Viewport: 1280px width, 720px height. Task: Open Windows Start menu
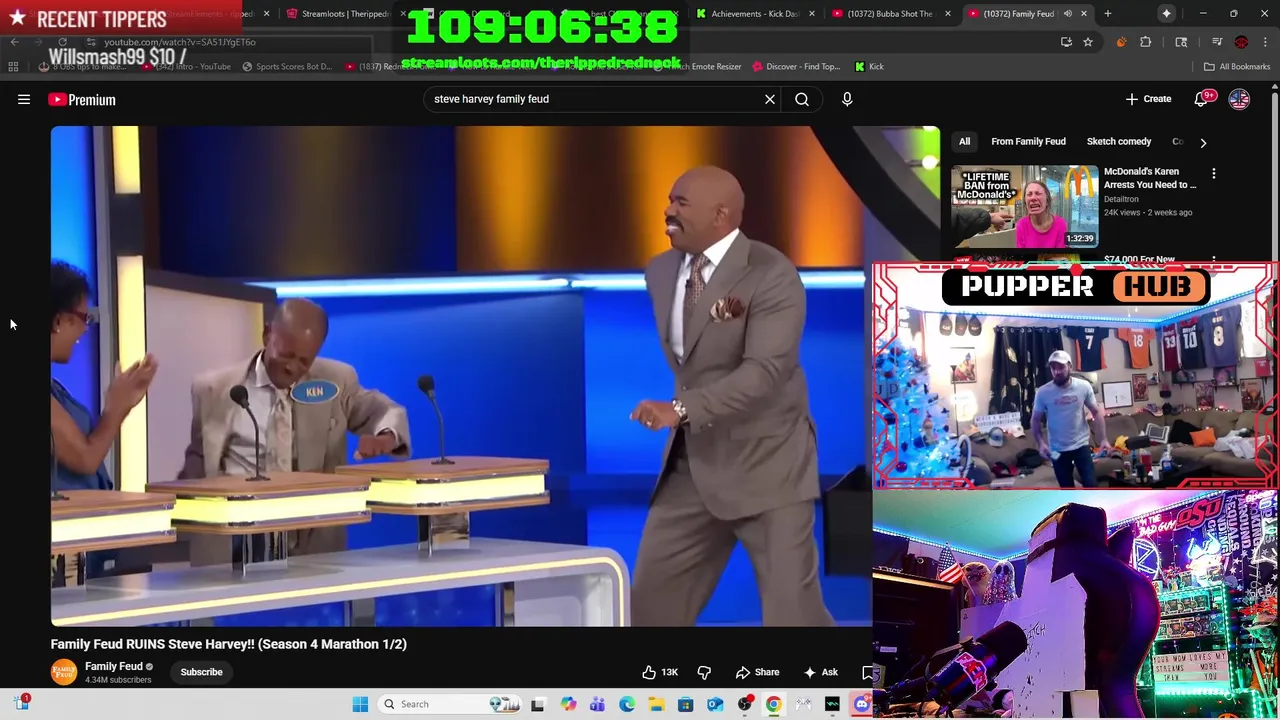[x=360, y=704]
